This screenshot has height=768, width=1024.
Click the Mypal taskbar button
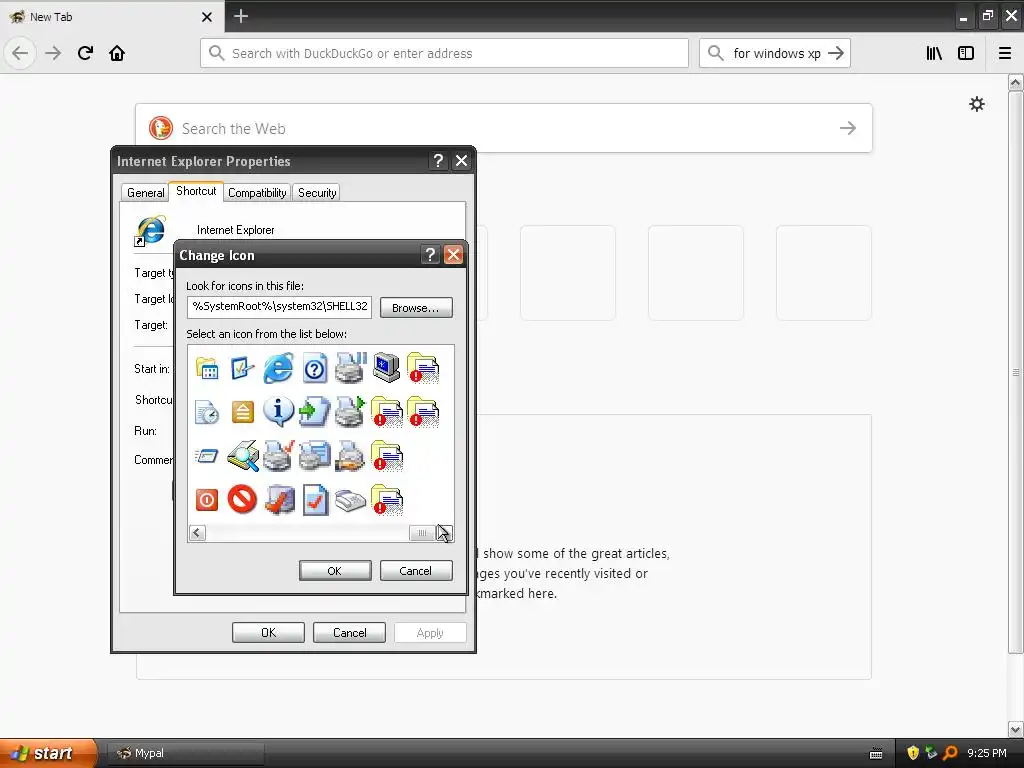[x=185, y=753]
